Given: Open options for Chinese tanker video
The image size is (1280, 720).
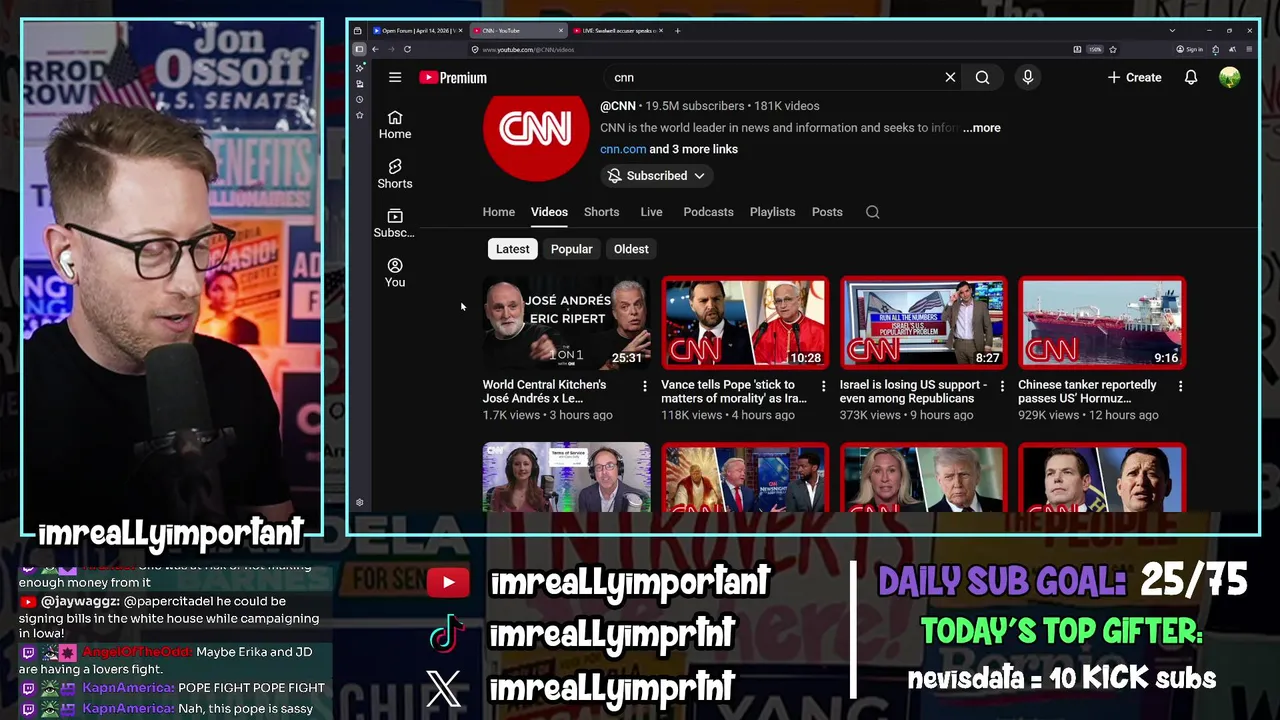Looking at the screenshot, I should click(1181, 386).
